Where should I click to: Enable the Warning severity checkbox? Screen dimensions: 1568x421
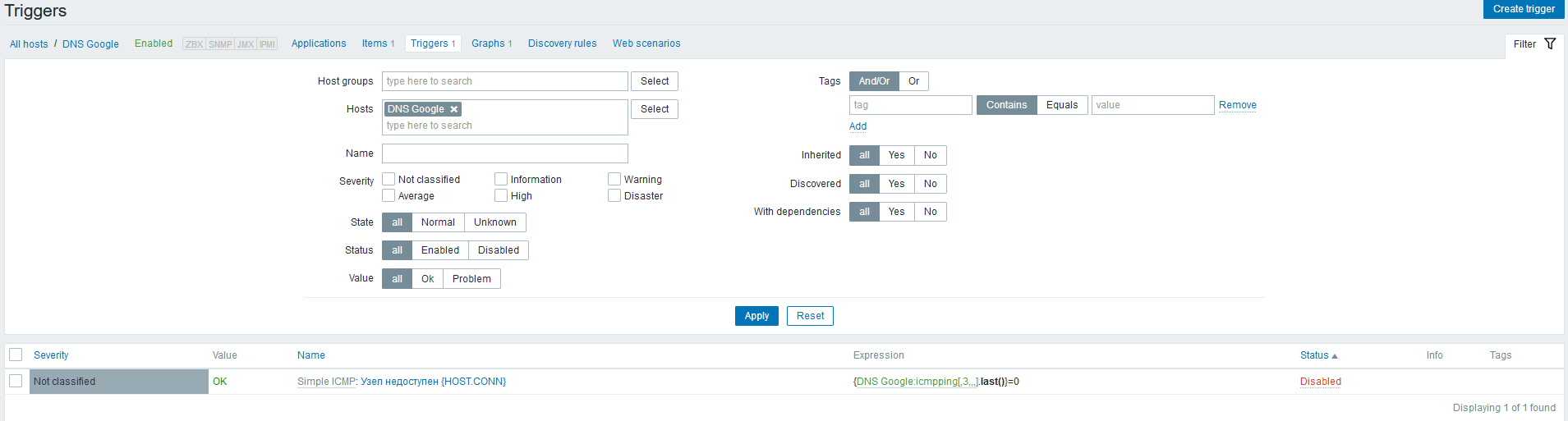(614, 179)
